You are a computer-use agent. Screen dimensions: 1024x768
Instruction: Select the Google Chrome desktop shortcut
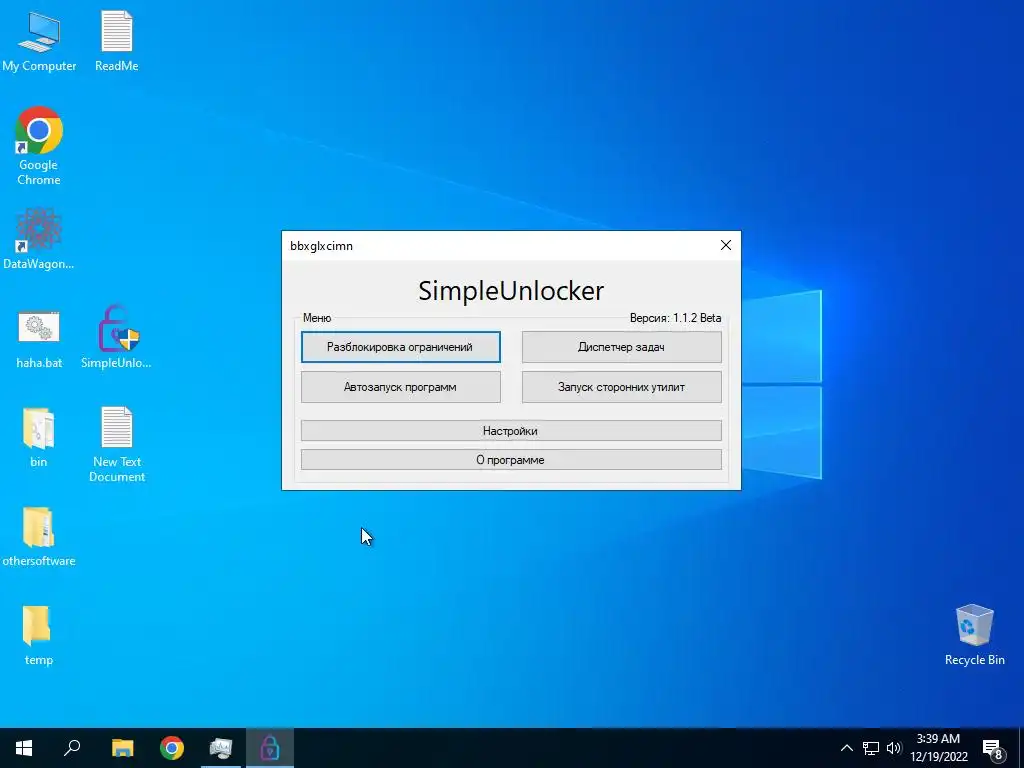(39, 146)
